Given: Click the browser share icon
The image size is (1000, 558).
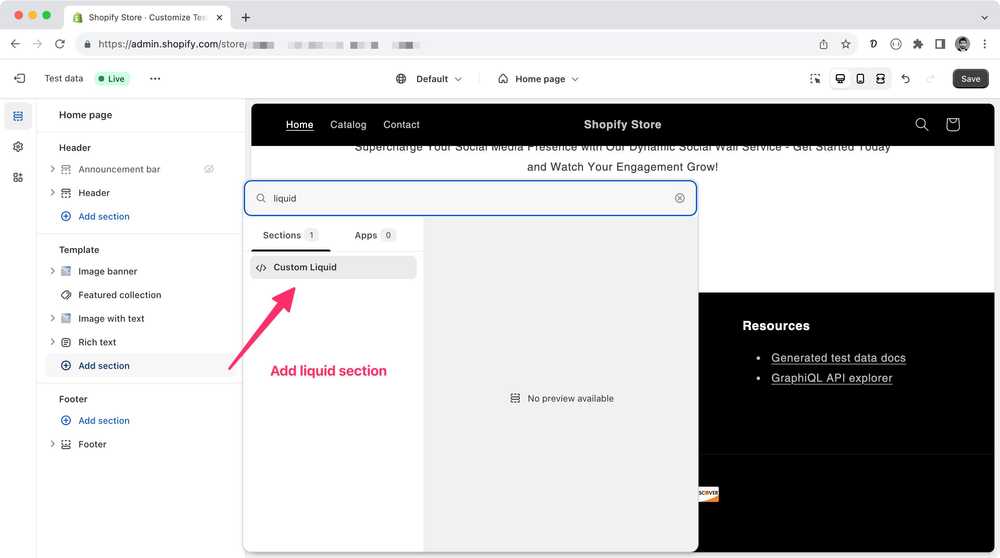Looking at the screenshot, I should [823, 44].
